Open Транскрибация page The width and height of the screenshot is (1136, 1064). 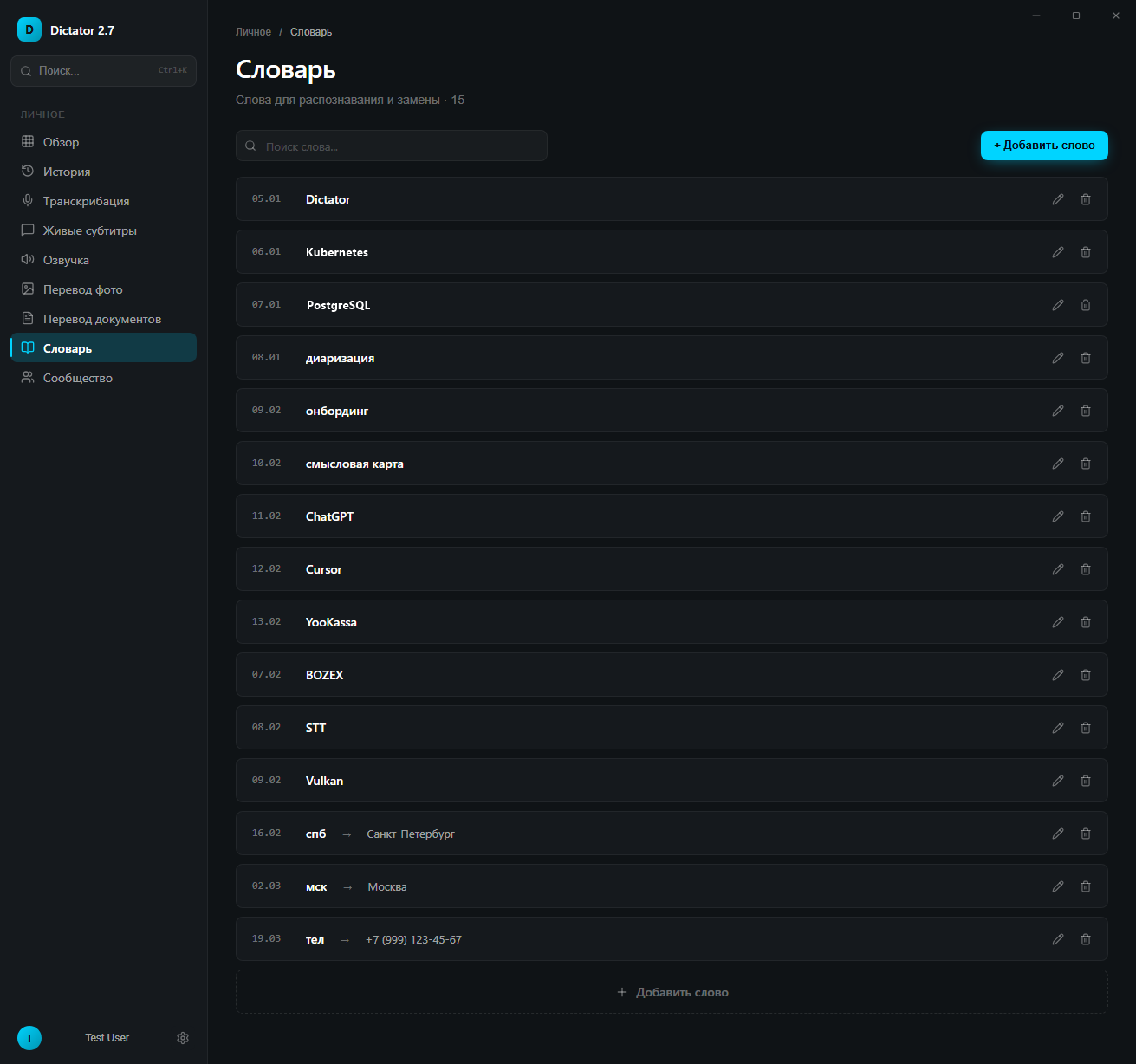click(x=103, y=201)
